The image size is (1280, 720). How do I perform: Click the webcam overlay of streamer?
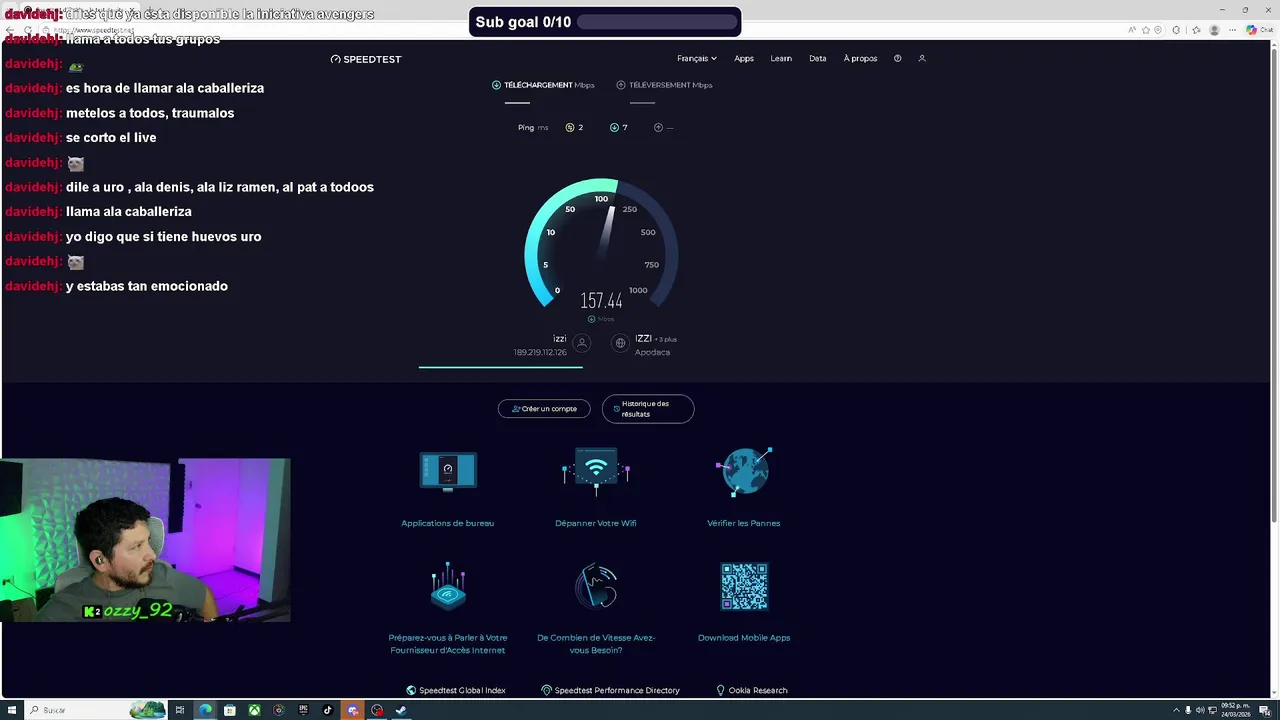pyautogui.click(x=146, y=541)
